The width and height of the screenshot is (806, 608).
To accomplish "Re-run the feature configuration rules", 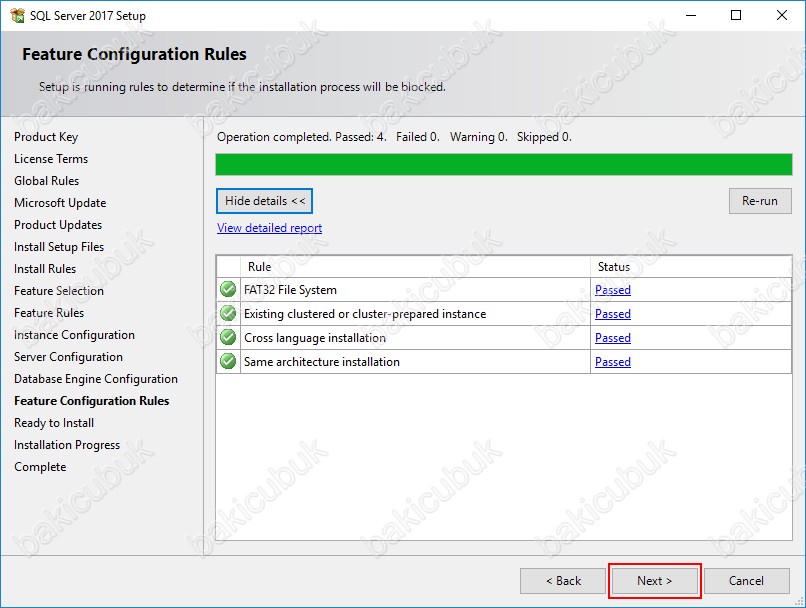I will tap(760, 201).
